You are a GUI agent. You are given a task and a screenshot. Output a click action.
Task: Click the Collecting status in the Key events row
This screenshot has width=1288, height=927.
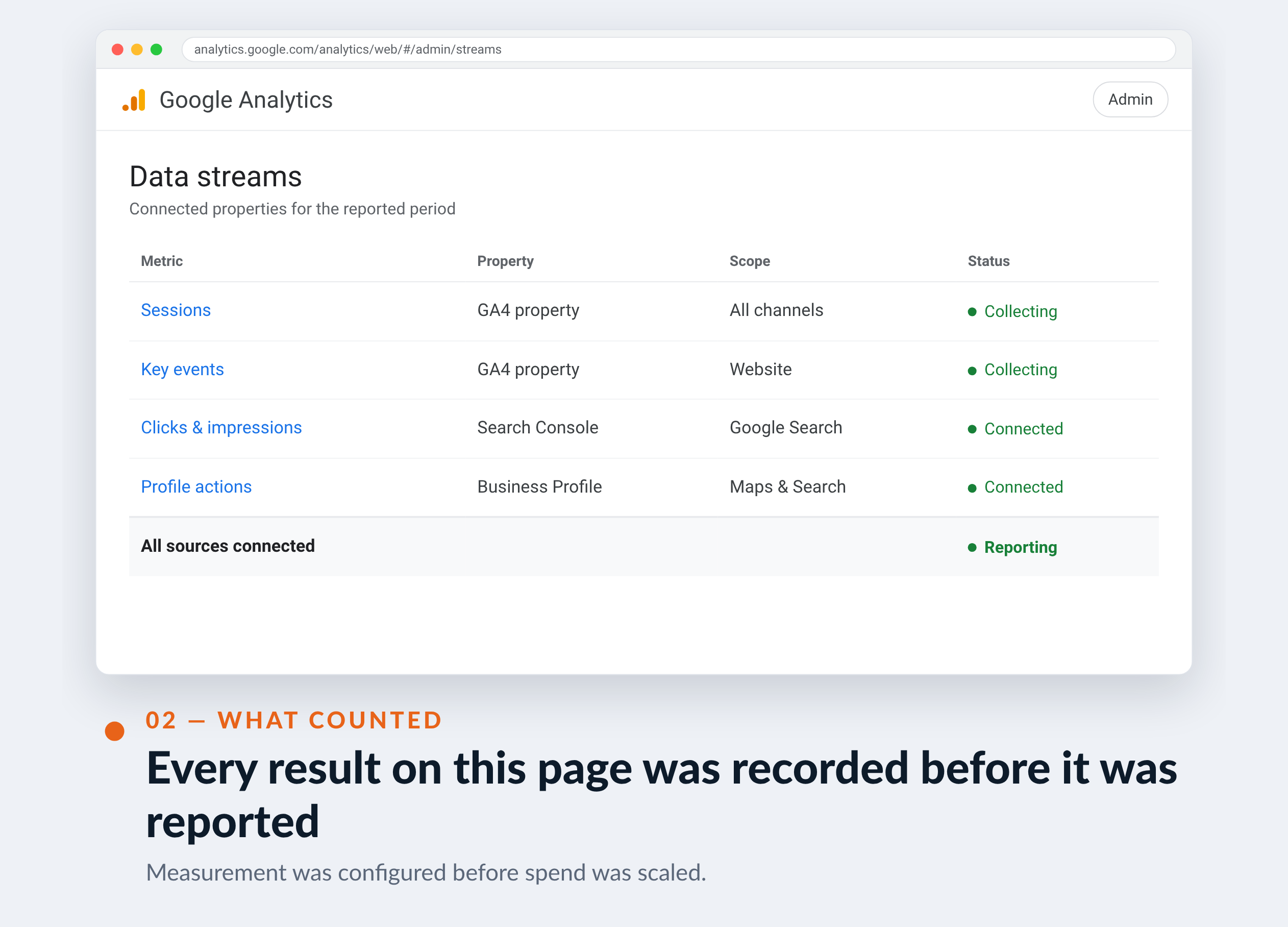point(1012,370)
